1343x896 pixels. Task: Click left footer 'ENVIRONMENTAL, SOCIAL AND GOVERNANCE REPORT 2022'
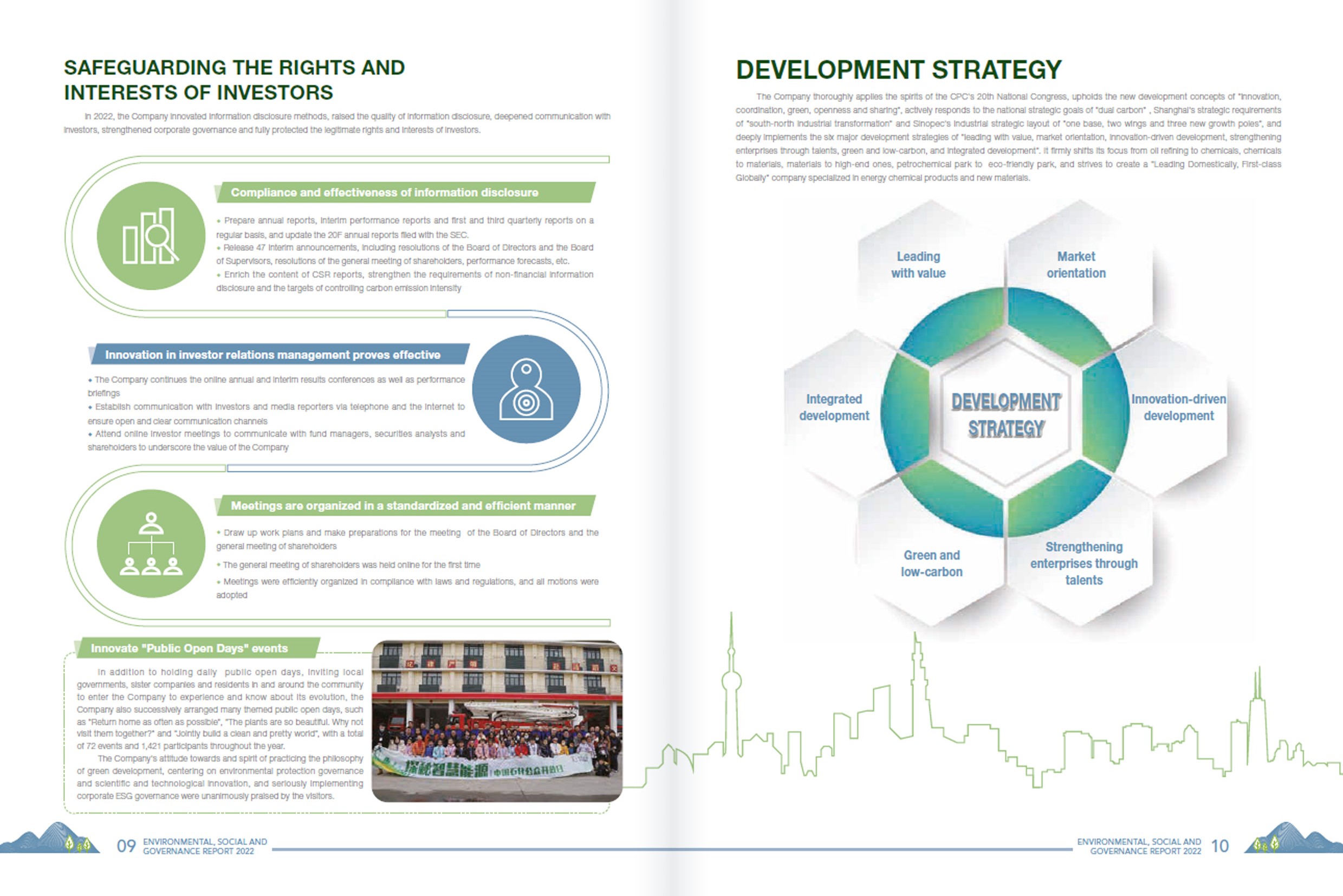pos(205,846)
